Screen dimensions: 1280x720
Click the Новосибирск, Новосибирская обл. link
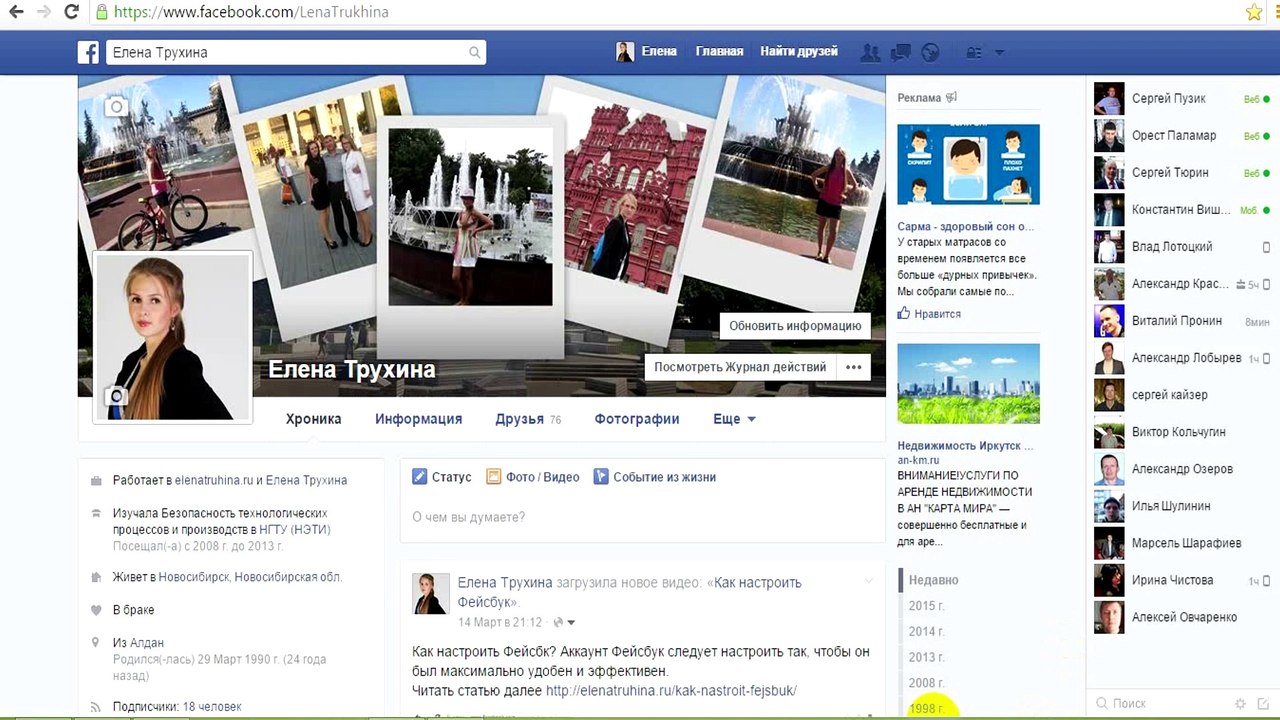pyautogui.click(x=251, y=577)
